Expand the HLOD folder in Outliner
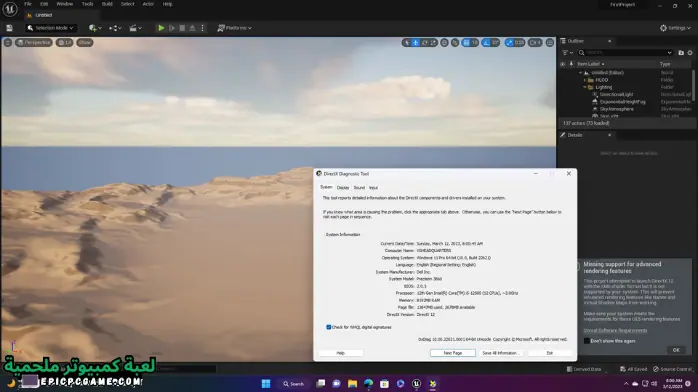 click(x=585, y=80)
